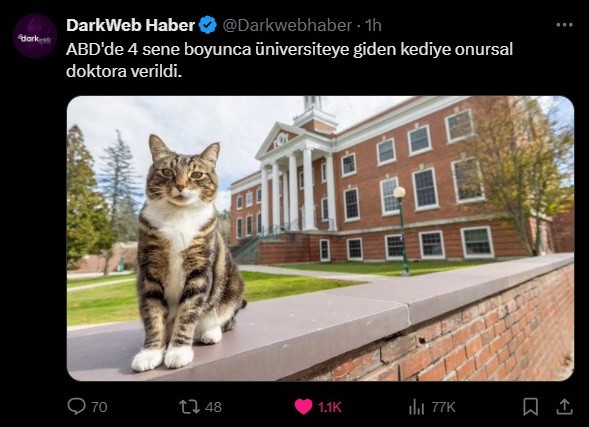Open the cat photo in viewer
The image size is (589, 427).
pos(320,238)
